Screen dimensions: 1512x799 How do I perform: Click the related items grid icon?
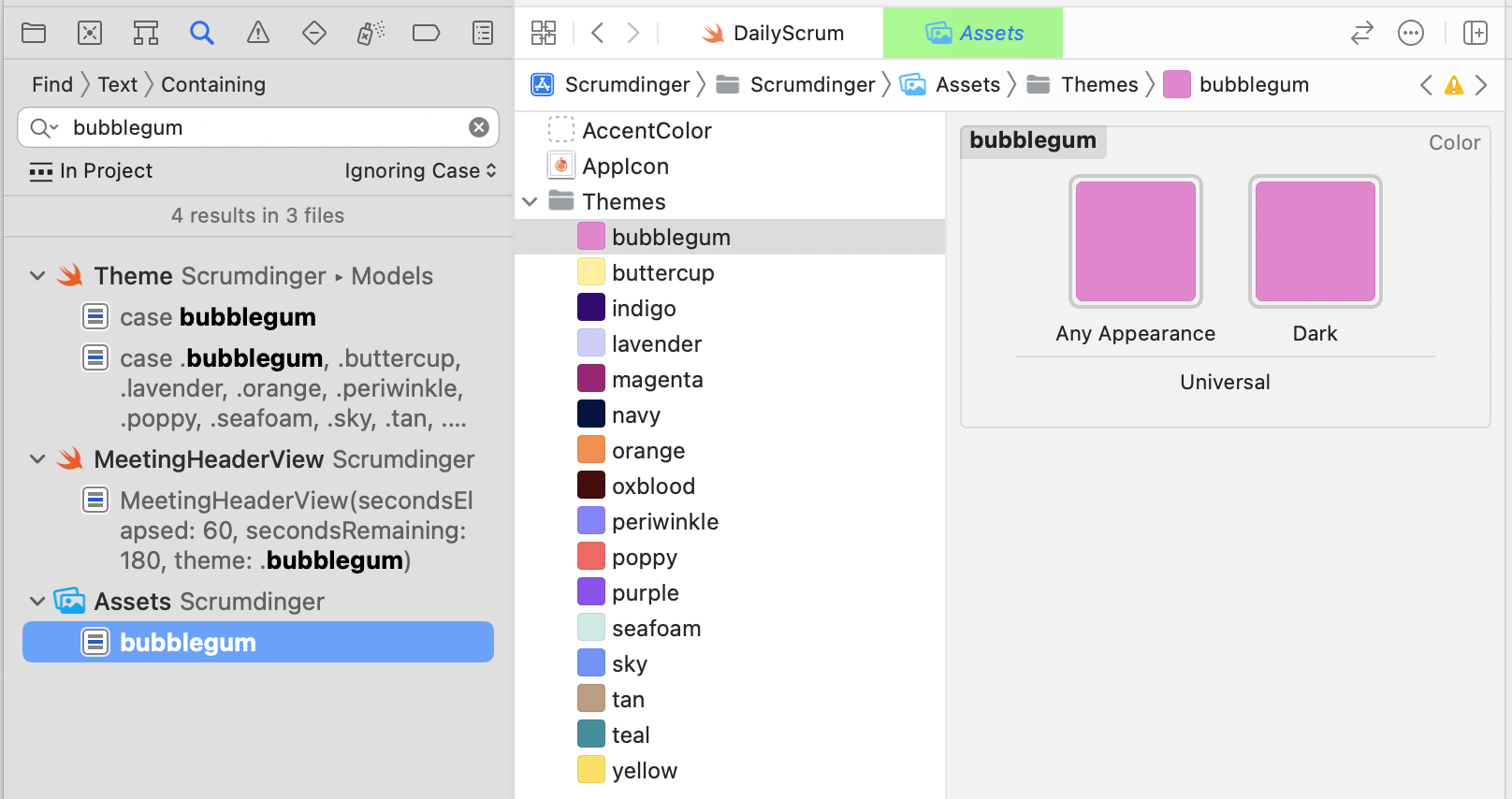544,34
